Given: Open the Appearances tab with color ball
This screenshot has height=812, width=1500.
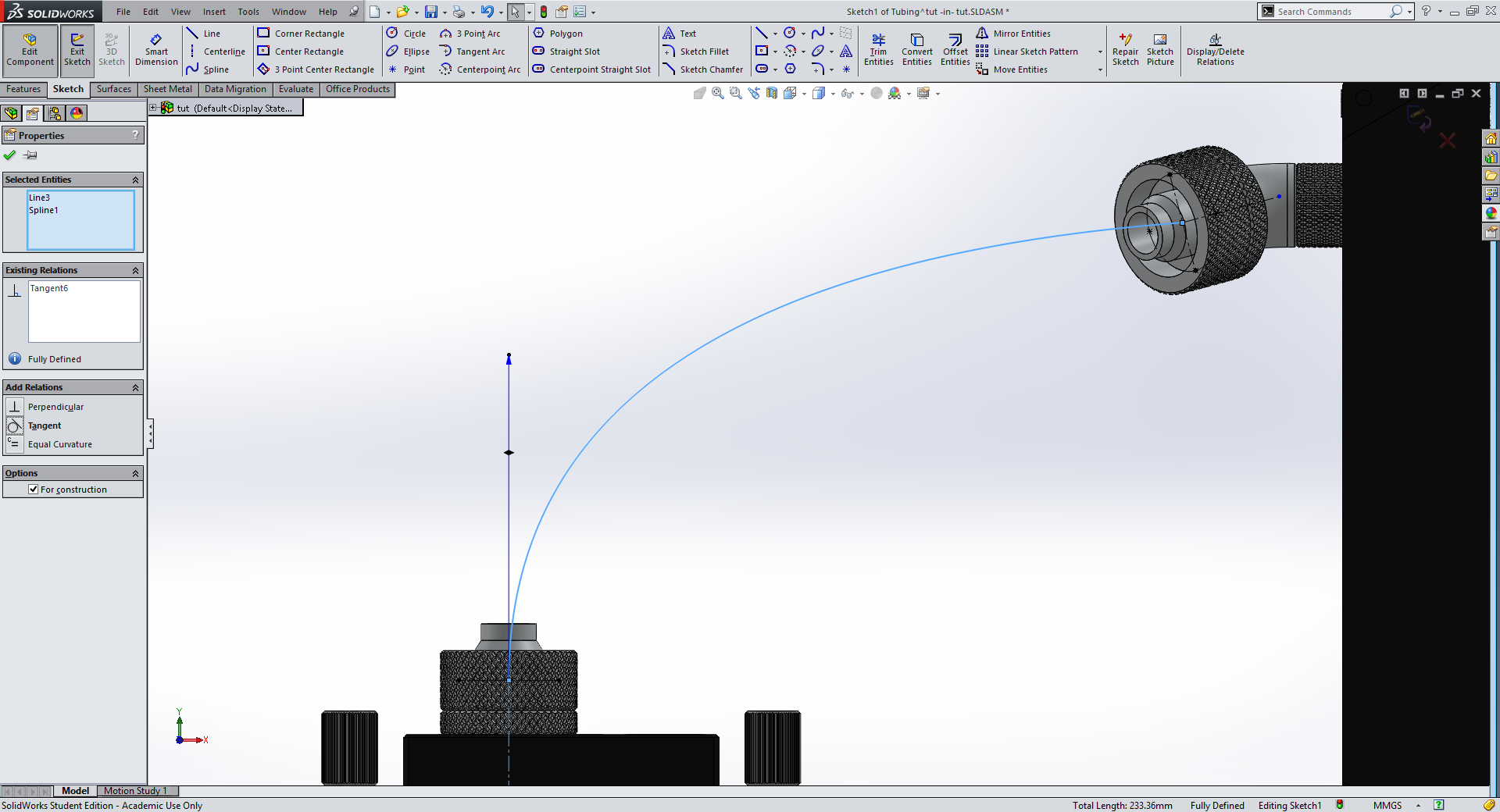Looking at the screenshot, I should pos(77,113).
